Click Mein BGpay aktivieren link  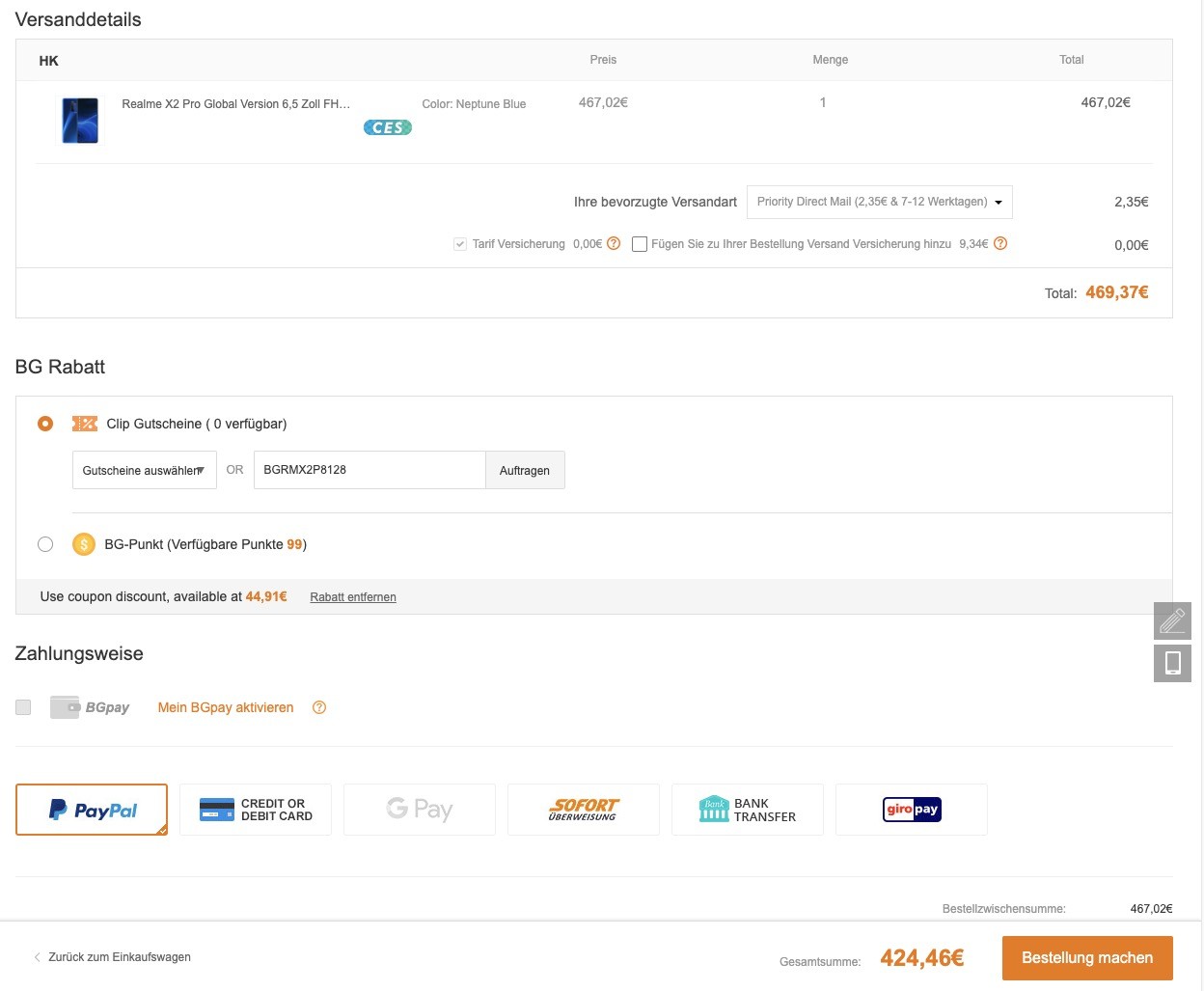coord(226,707)
